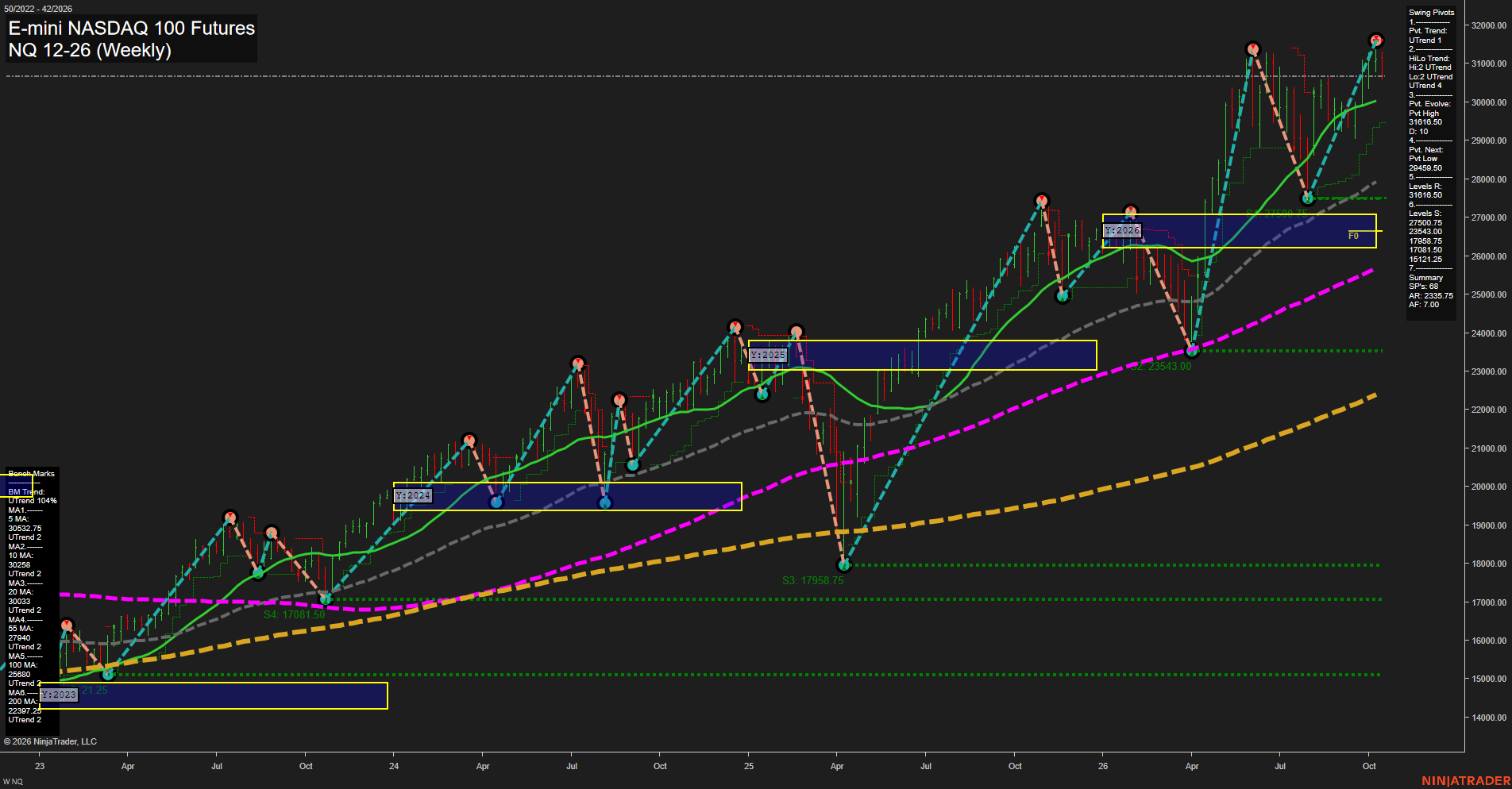Click the swing low pivot marker beside S2 label
The image size is (1512, 789).
pyautogui.click(x=1192, y=350)
